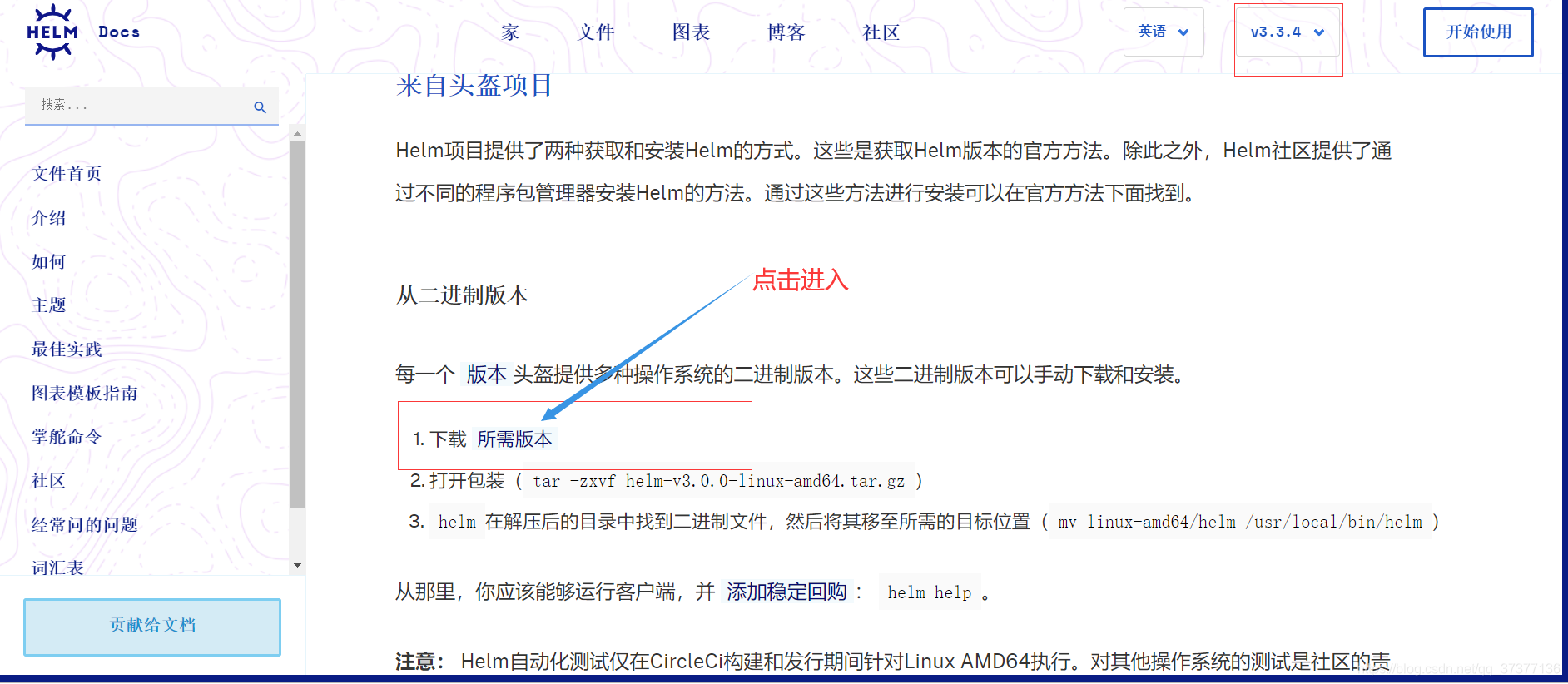Open the 图表 nav item
Viewport: 1568px width, 684px height.
(x=691, y=32)
